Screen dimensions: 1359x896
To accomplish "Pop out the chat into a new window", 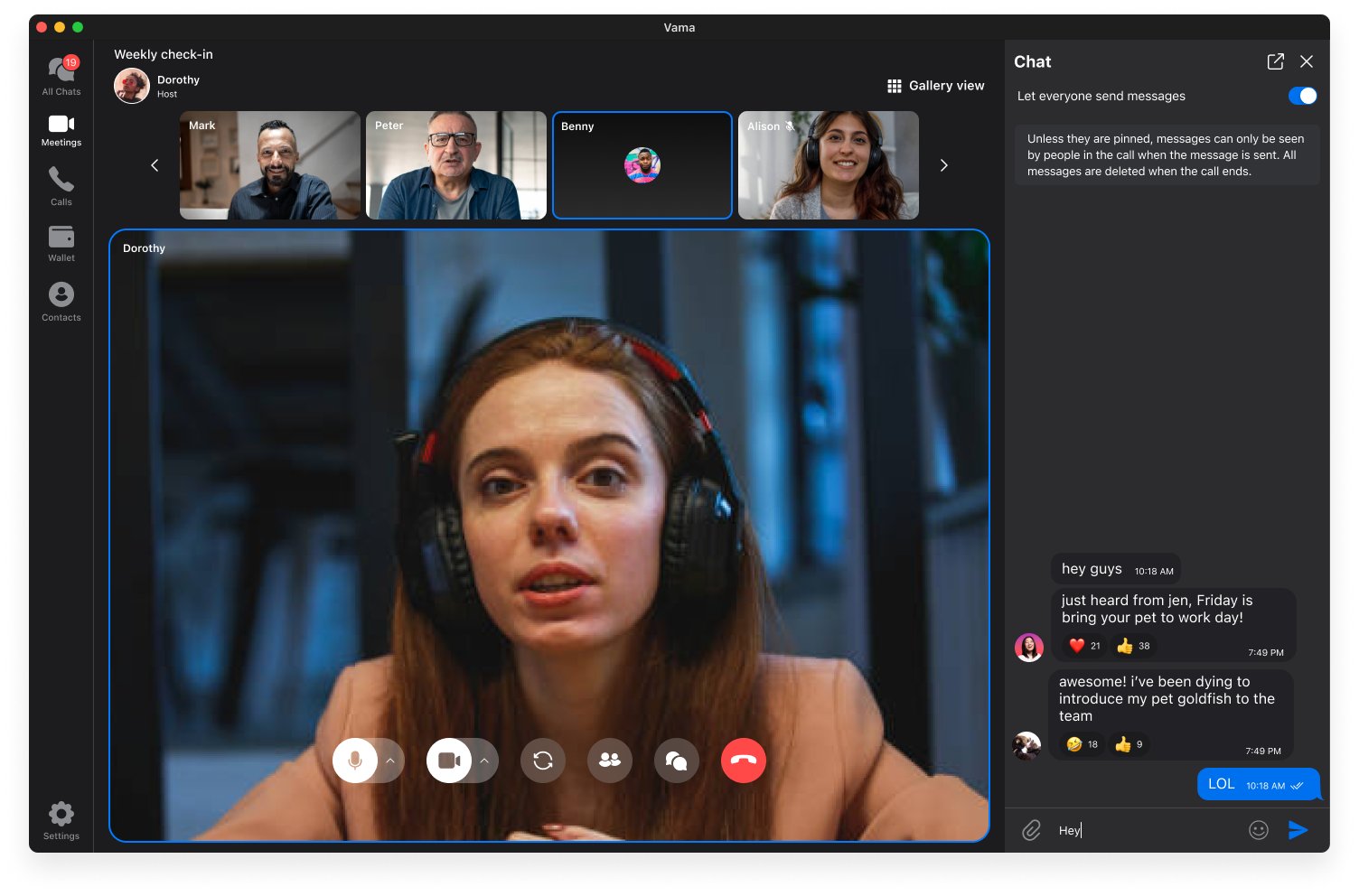I will coord(1276,61).
